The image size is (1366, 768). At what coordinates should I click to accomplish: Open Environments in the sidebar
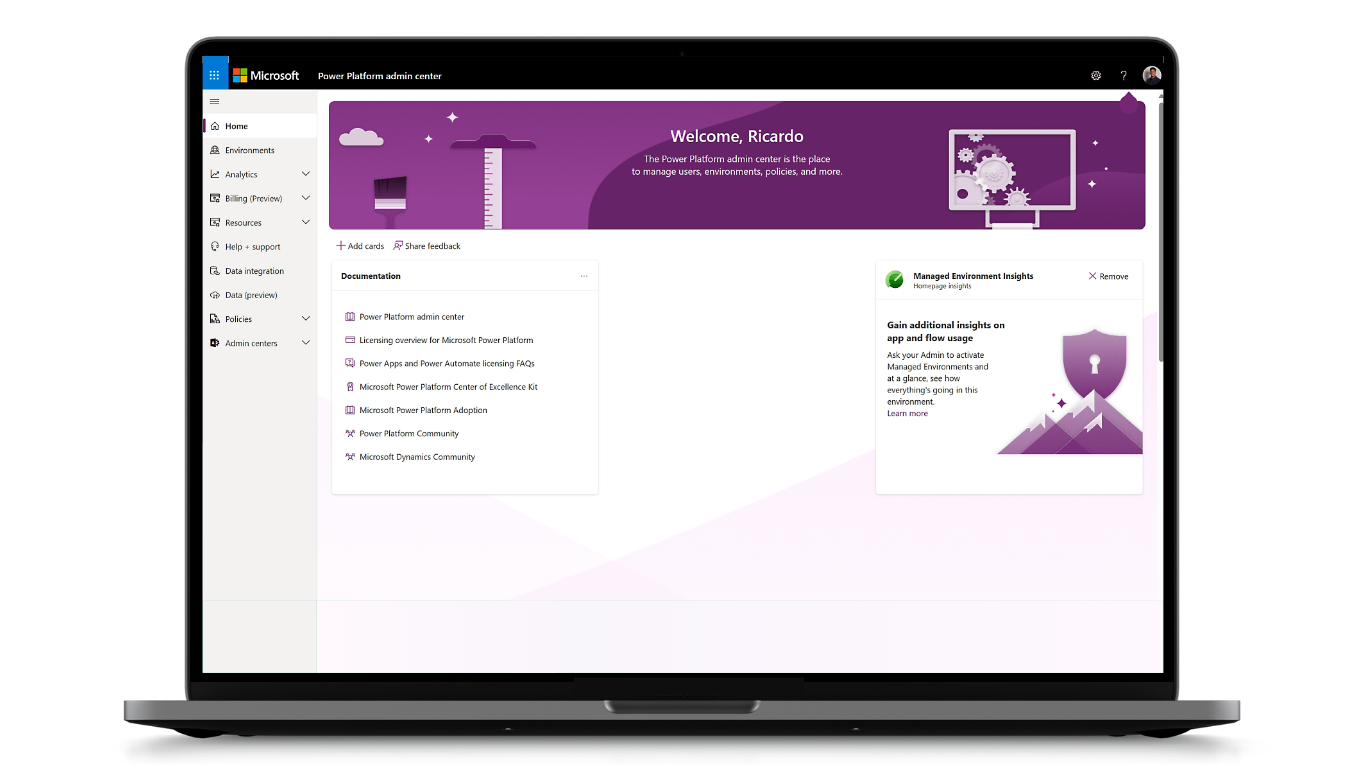(x=260, y=150)
